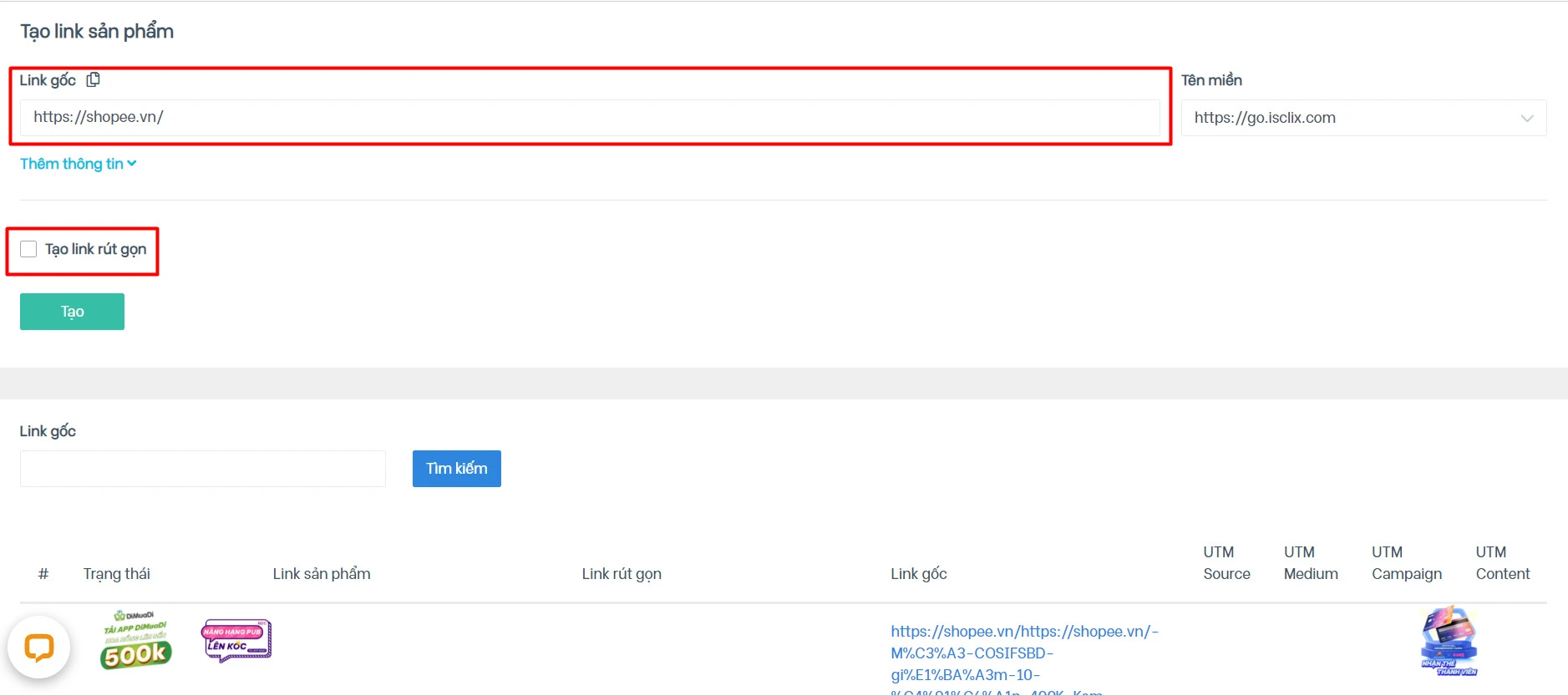1568x696 pixels.
Task: Open the orange live chat bubble
Action: [x=39, y=648]
